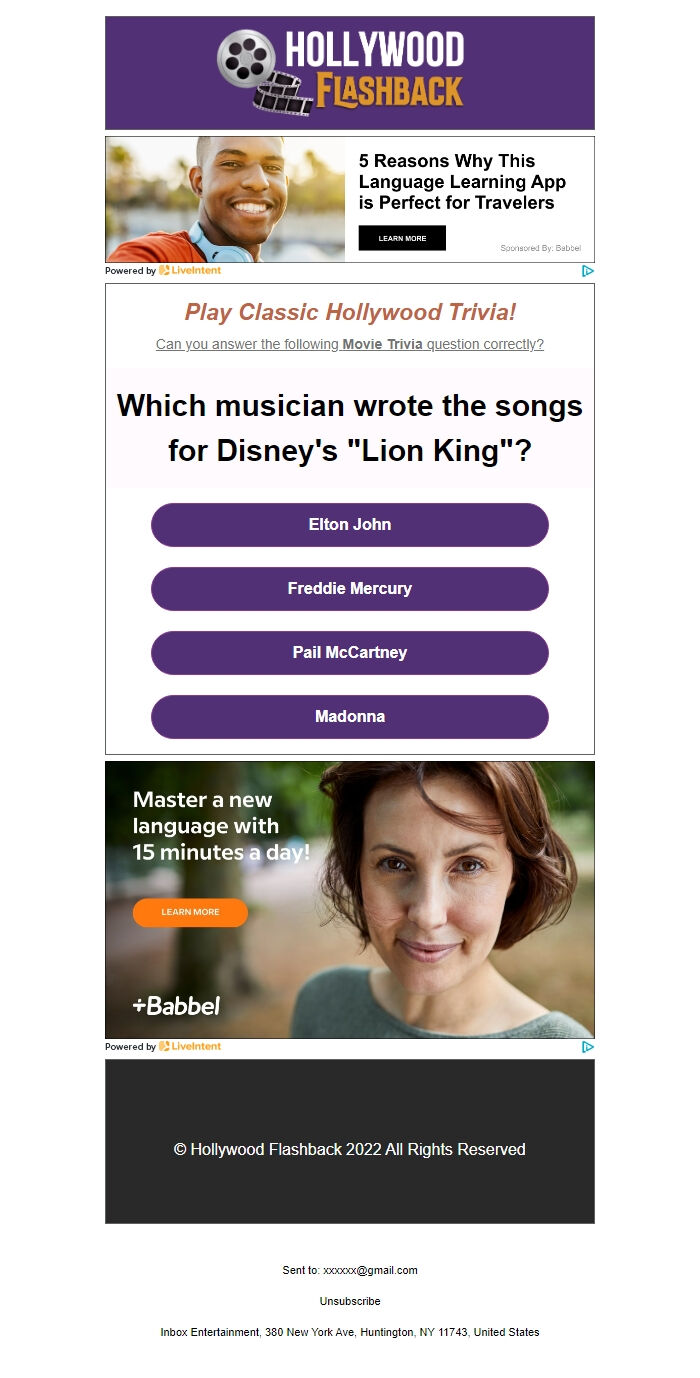The width and height of the screenshot is (700, 1378).
Task: Click the black LEARN MORE button
Action: [x=402, y=238]
